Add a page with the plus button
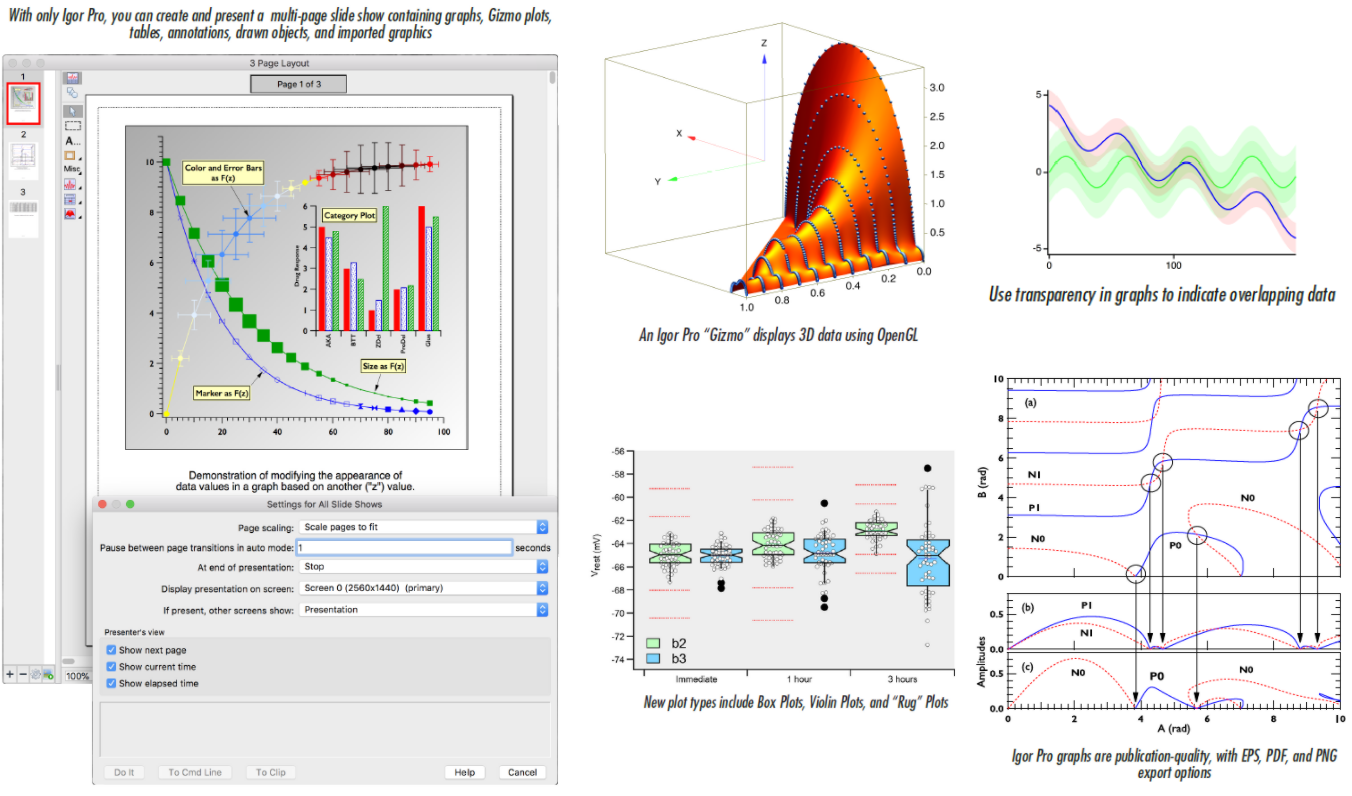 (x=10, y=675)
